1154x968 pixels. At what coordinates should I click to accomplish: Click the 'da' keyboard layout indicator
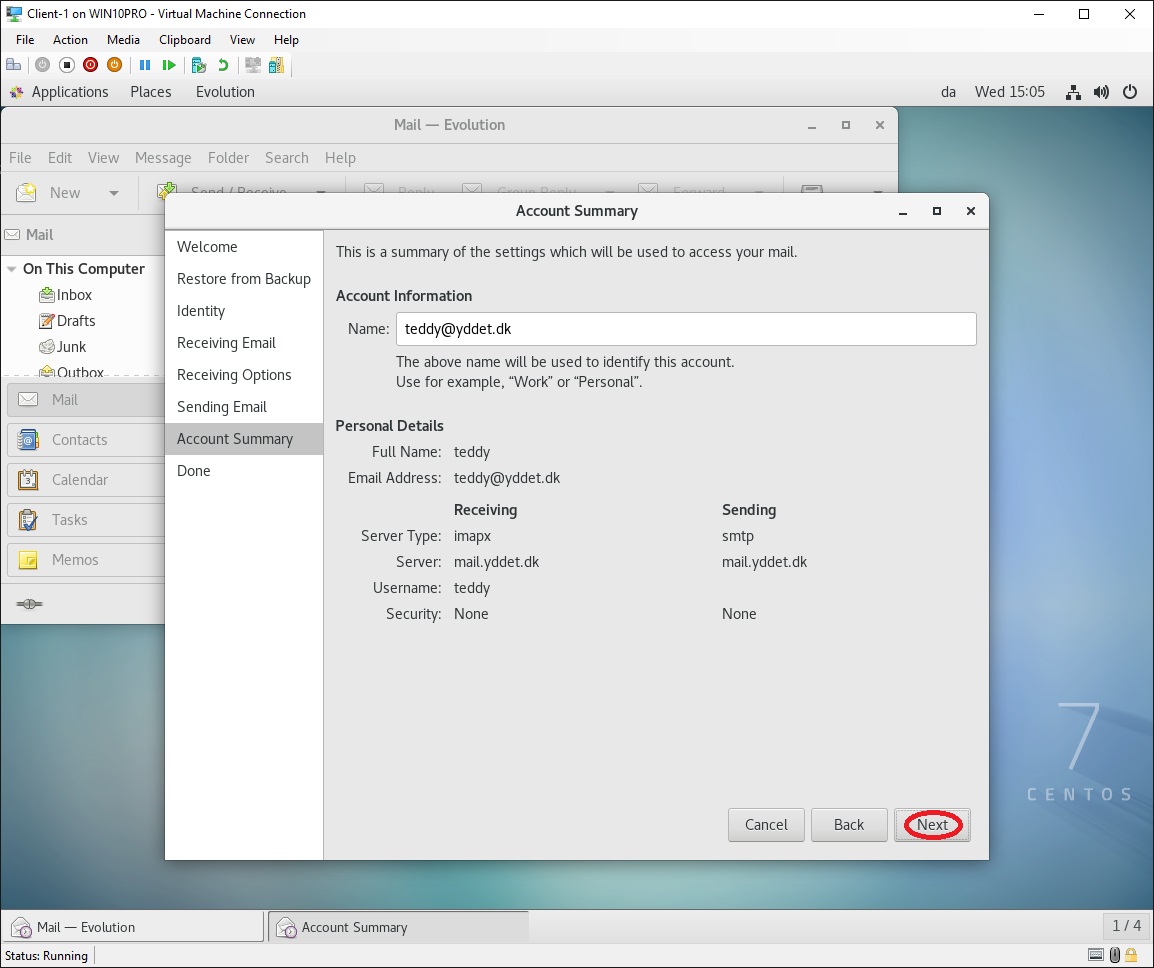point(948,92)
